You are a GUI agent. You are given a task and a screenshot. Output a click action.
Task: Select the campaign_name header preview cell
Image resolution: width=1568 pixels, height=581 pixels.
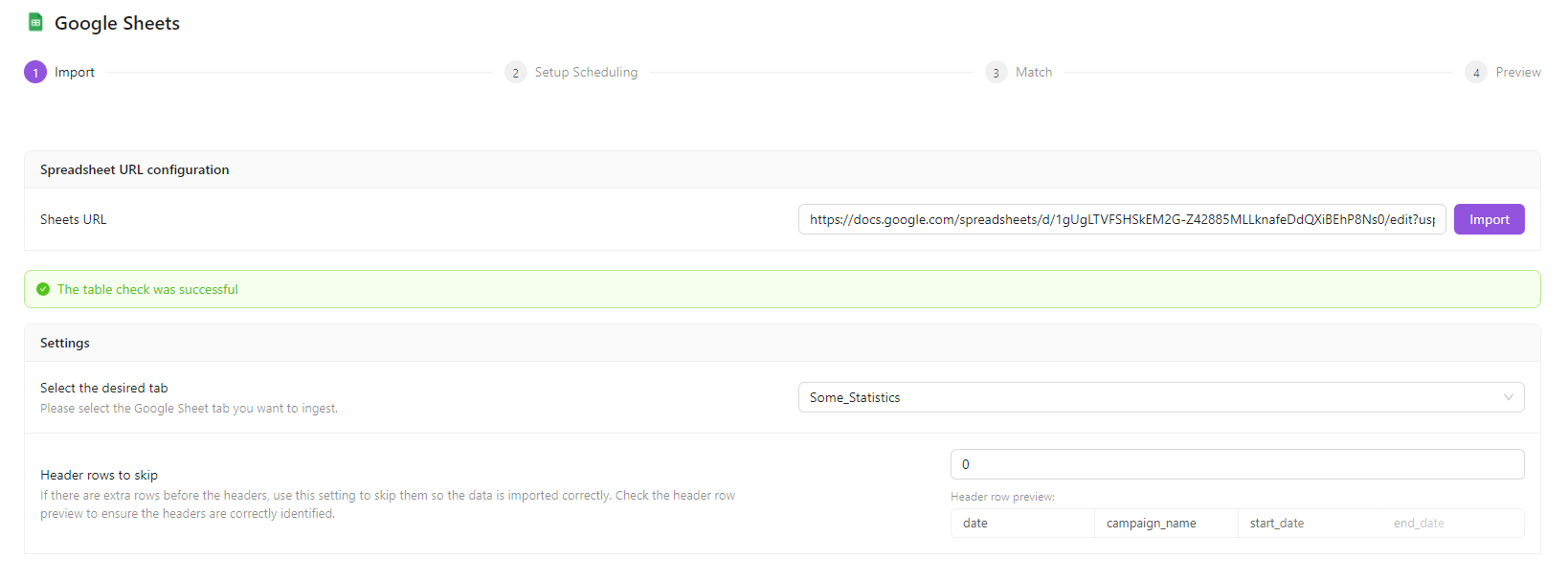(1165, 524)
